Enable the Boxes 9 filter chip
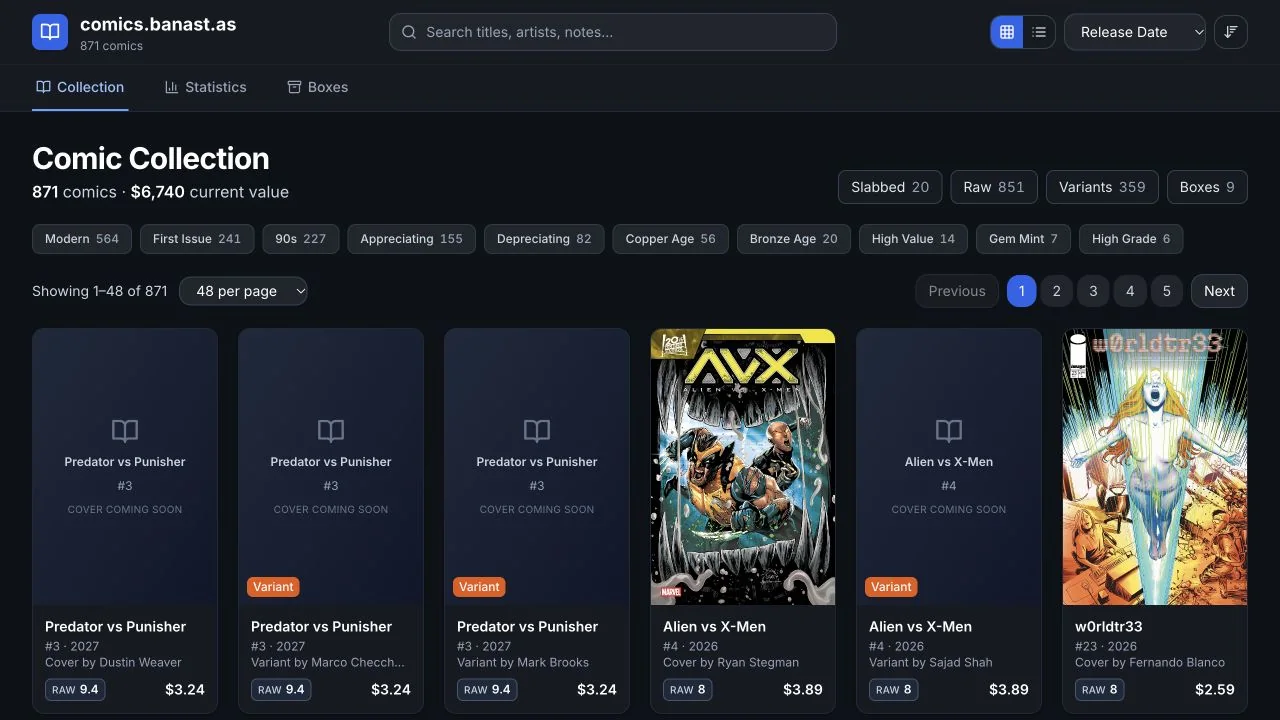1280x720 pixels. click(x=1207, y=187)
